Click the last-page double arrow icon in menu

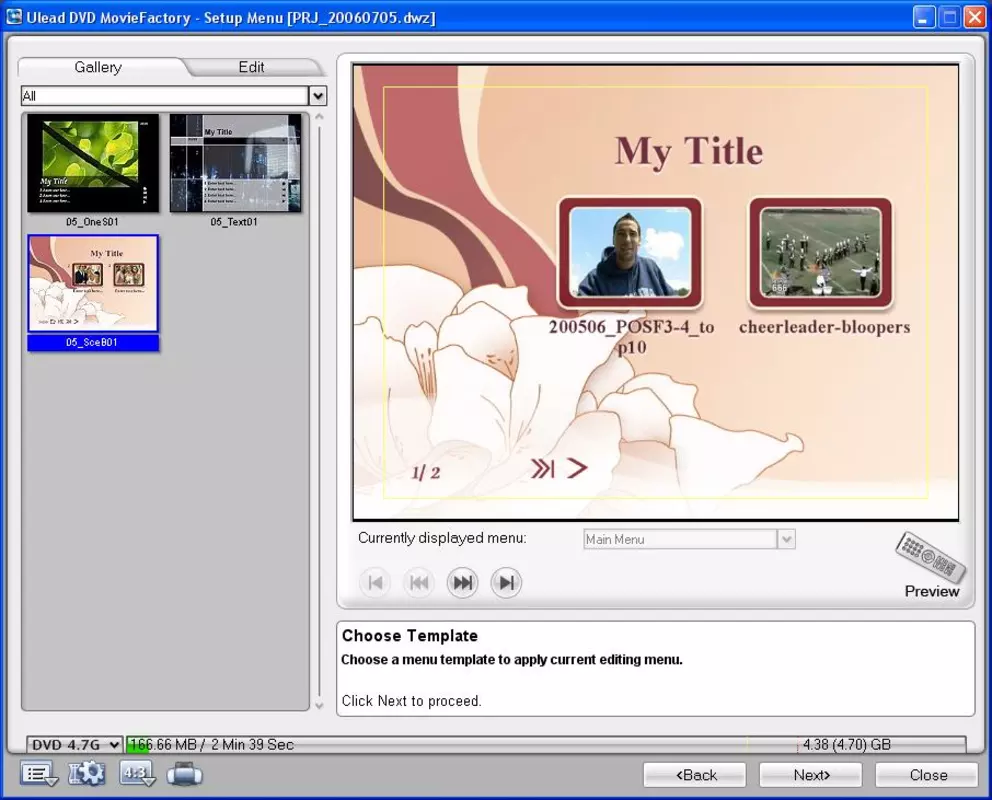coord(542,469)
